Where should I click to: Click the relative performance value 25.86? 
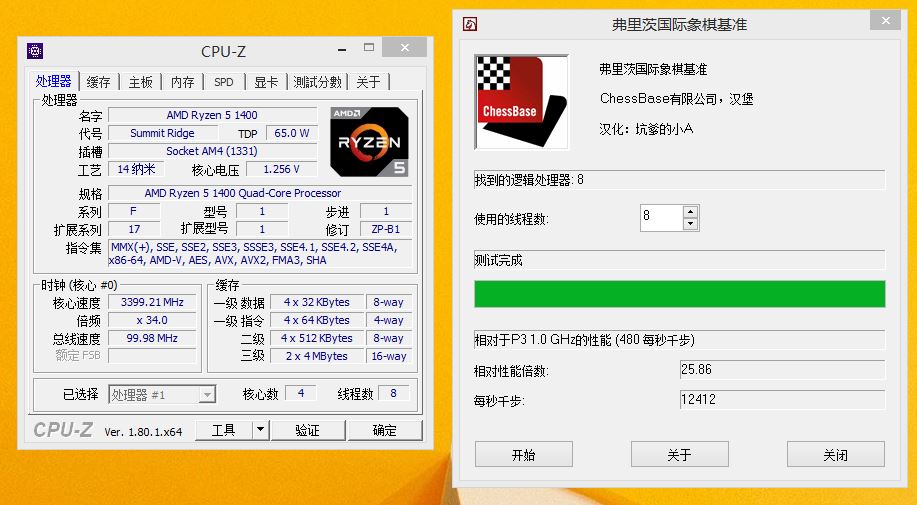(x=782, y=369)
